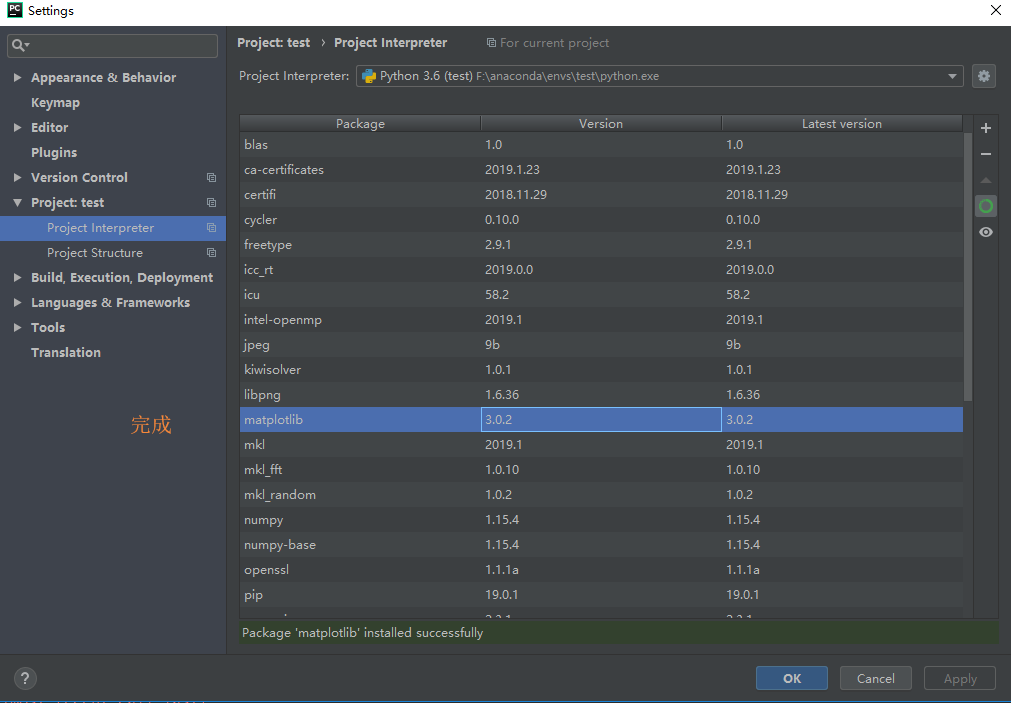The width and height of the screenshot is (1011, 703).
Task: Select the icc_rt package row
Action: click(x=601, y=270)
